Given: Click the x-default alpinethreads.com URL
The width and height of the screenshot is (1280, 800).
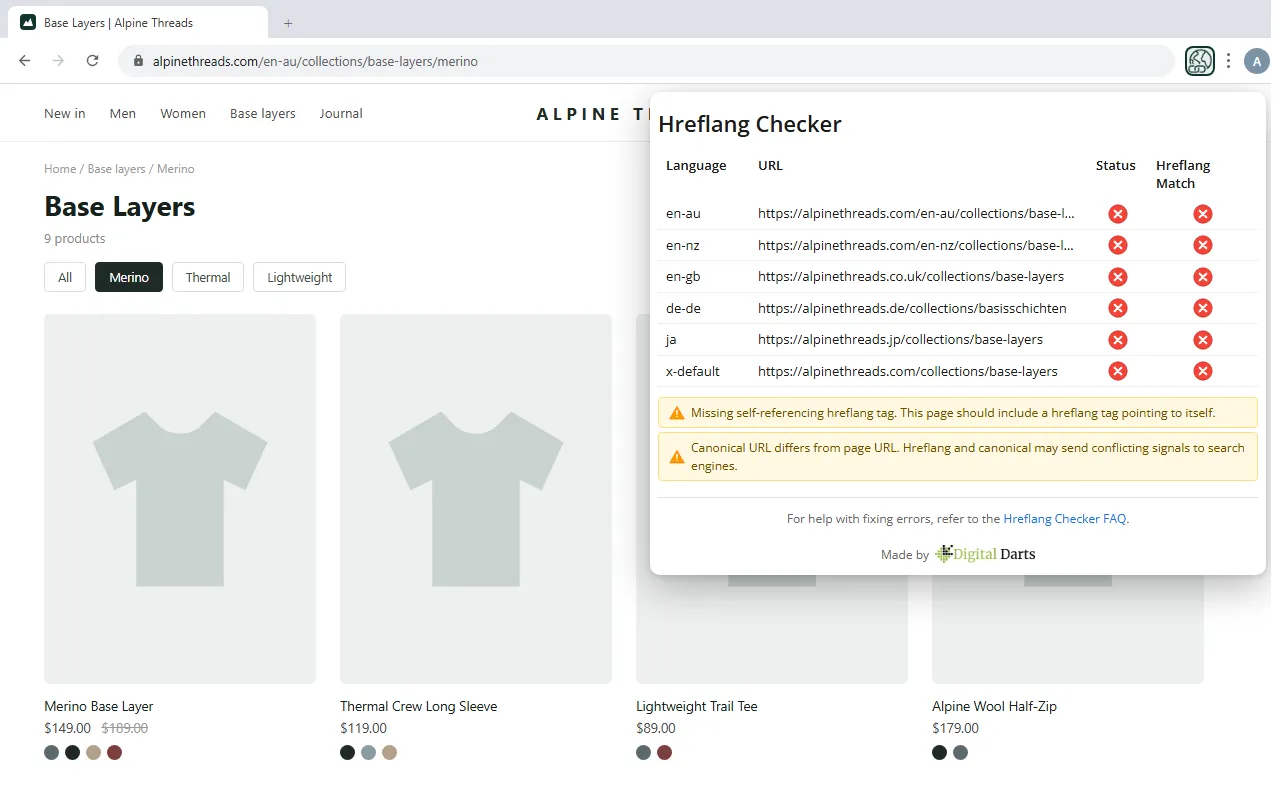Looking at the screenshot, I should coord(908,371).
